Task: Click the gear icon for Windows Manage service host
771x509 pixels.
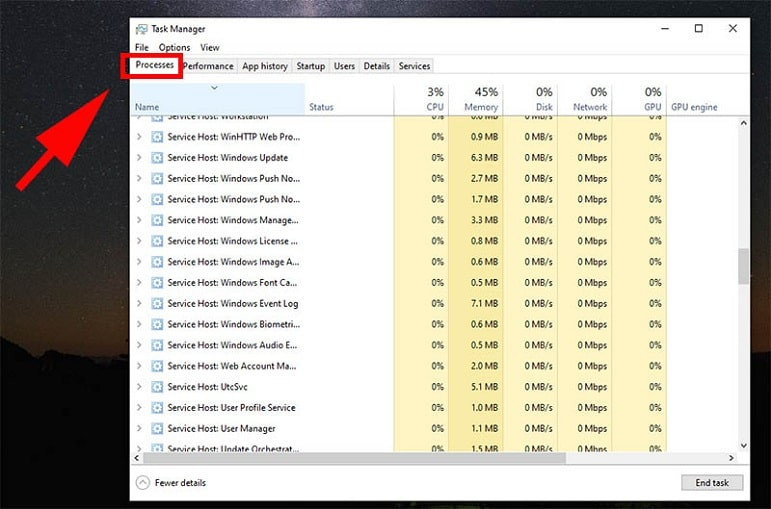Action: pyautogui.click(x=157, y=220)
